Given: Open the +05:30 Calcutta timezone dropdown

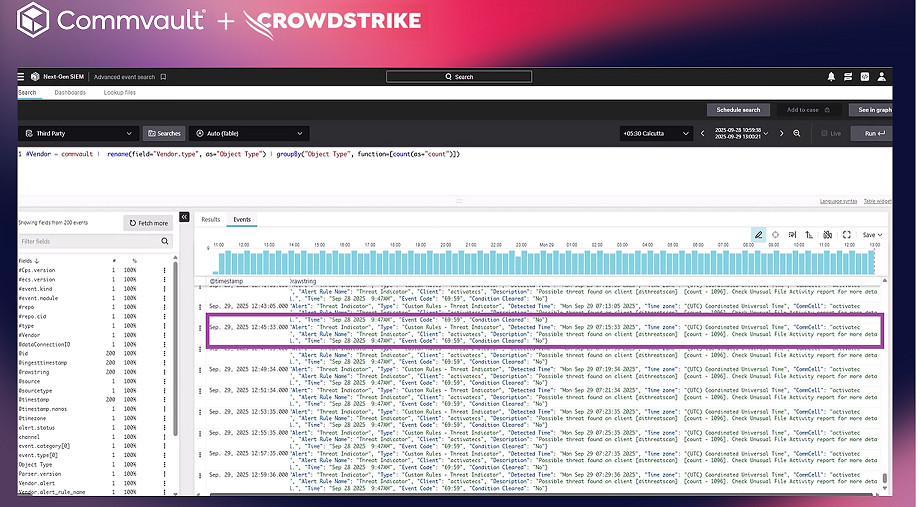Looking at the screenshot, I should (655, 133).
